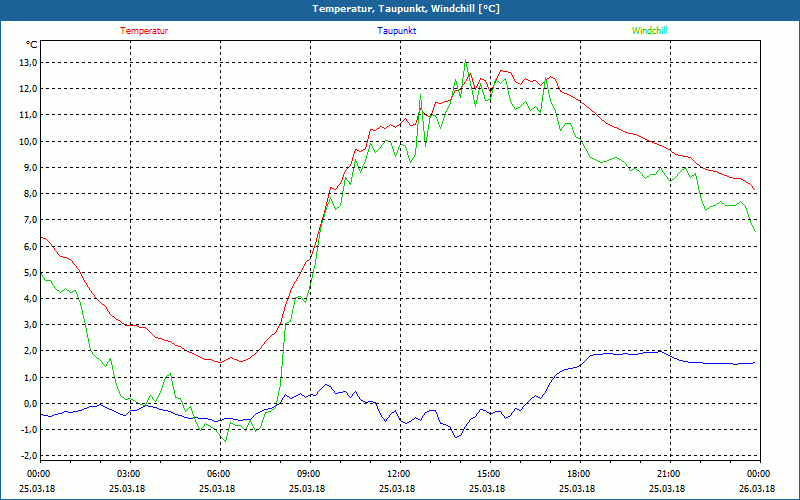Click the 13,0 y-axis value
This screenshot has width=800, height=500.
(28, 63)
